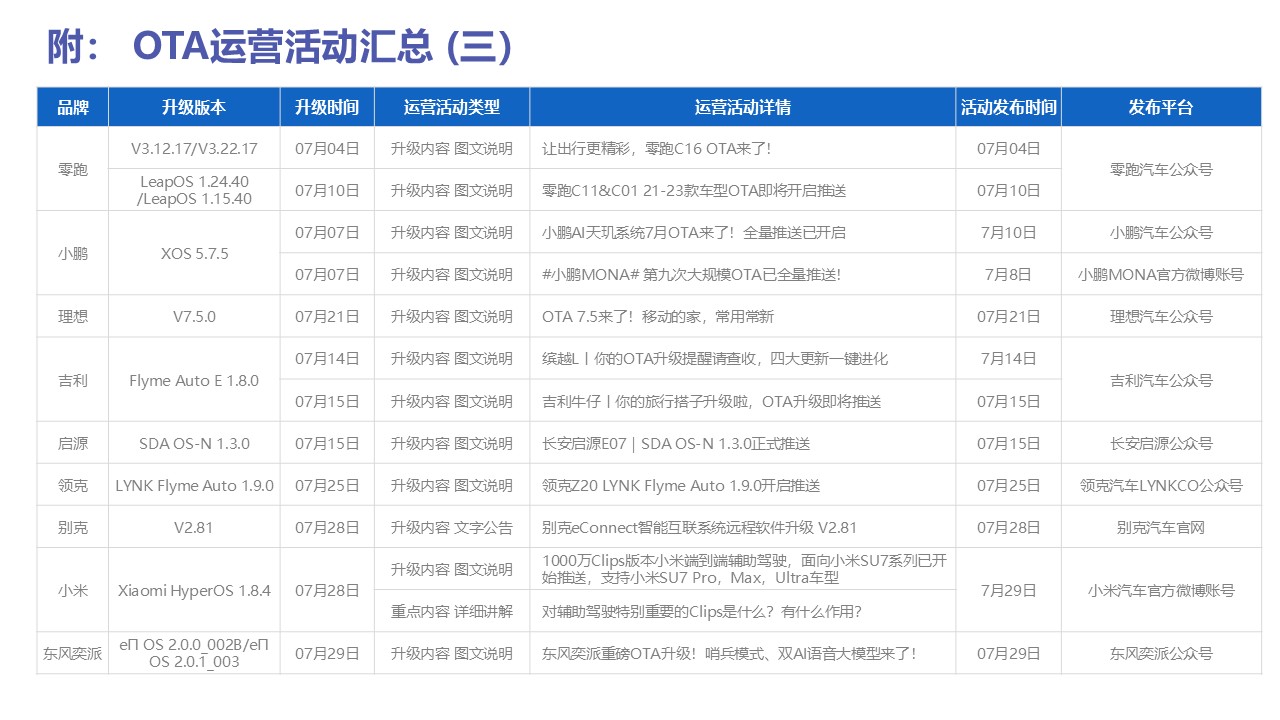Select the 理想汽车公众号 platform cell
Screen dimensions: 1280x720
coord(1161,316)
